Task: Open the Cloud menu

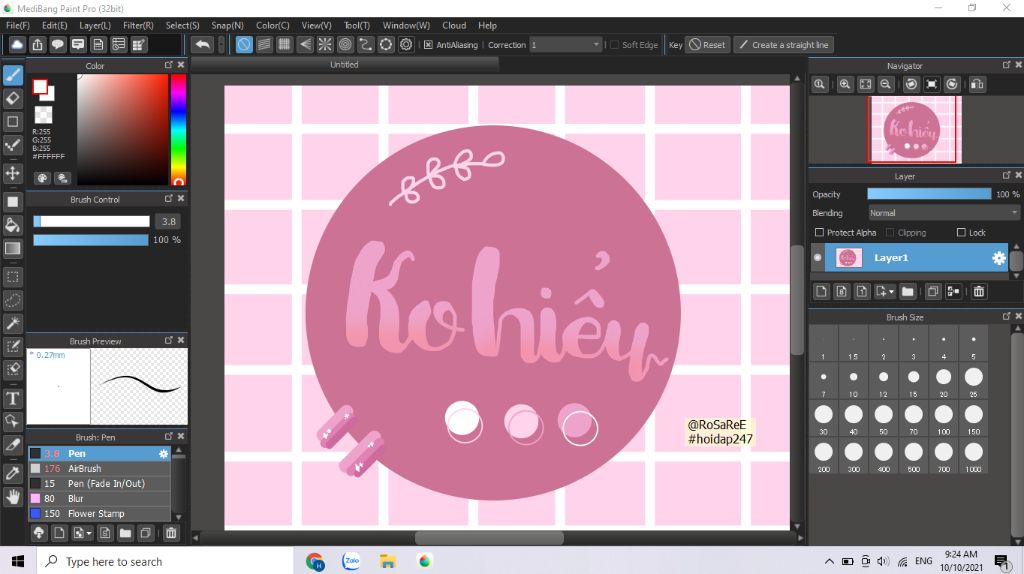Action: (x=454, y=25)
